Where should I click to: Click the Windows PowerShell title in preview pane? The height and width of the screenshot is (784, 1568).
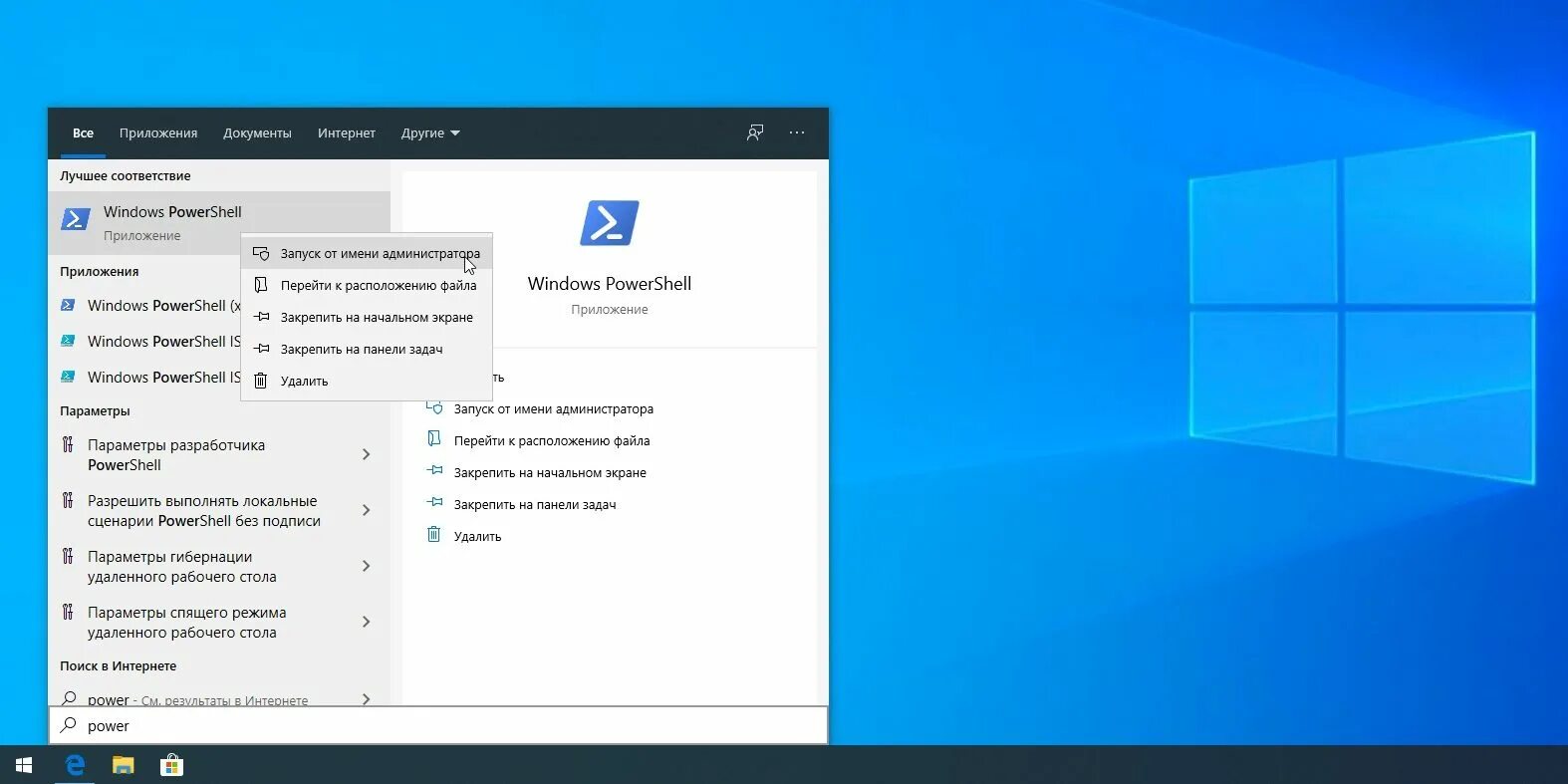pos(609,284)
